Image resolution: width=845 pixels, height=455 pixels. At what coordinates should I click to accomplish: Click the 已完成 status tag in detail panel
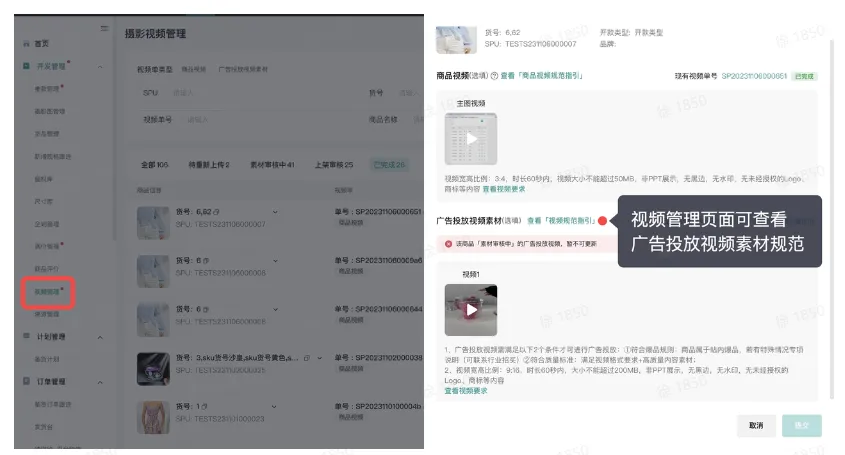[805, 77]
